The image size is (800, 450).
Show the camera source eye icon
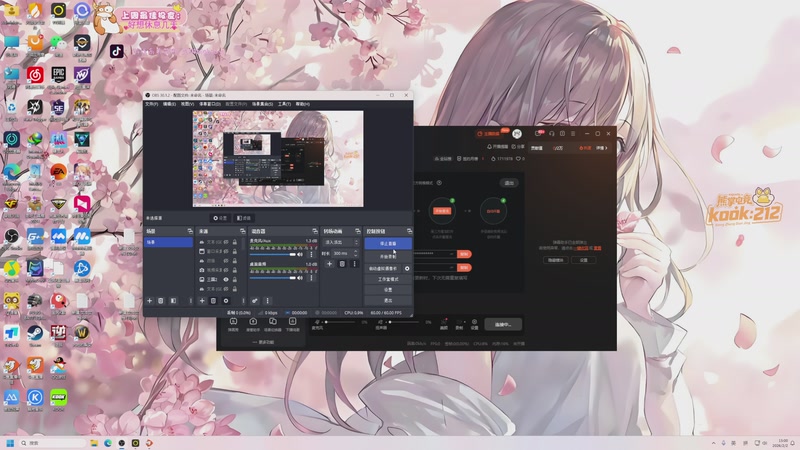tap(226, 270)
